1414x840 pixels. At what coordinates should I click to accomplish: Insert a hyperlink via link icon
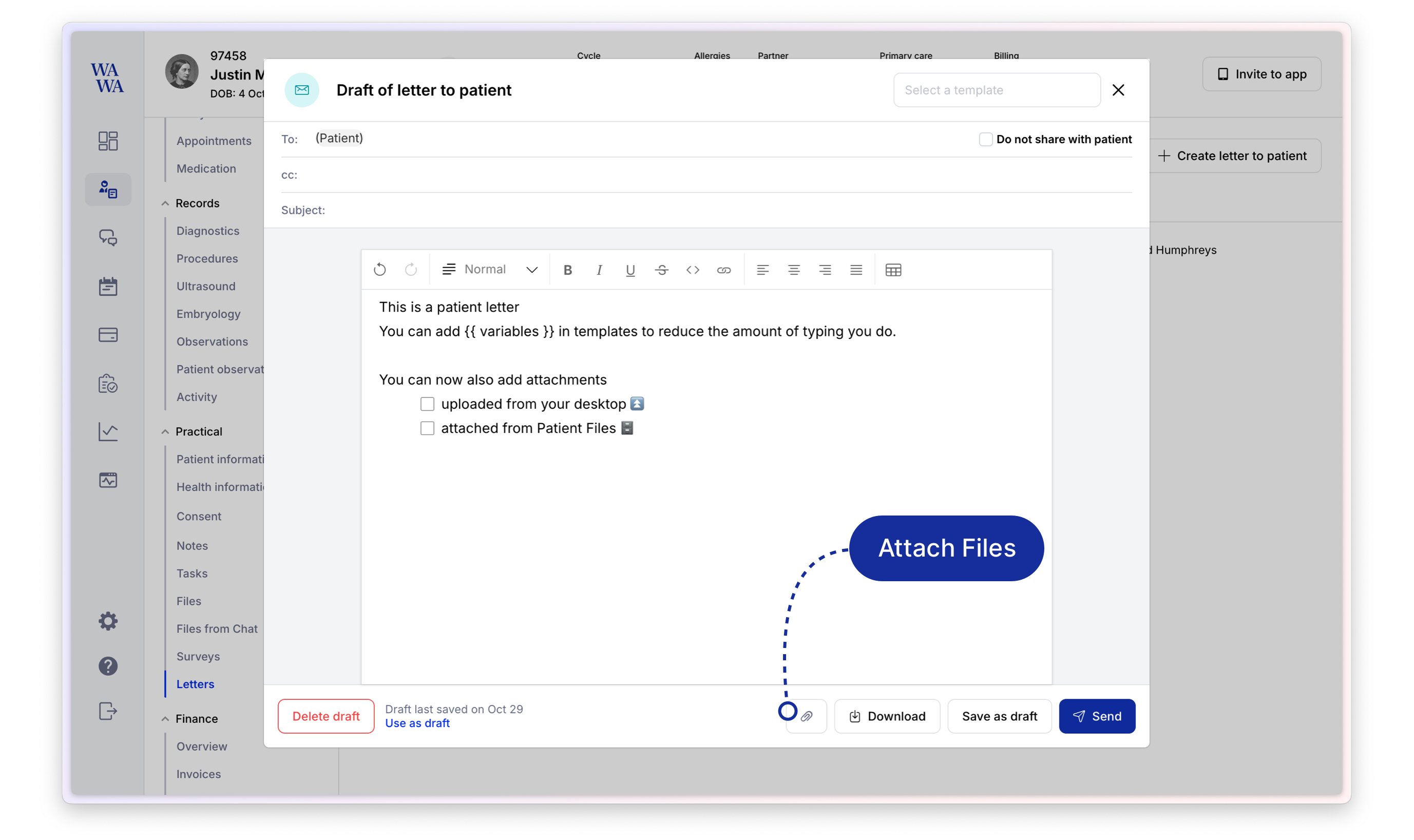point(723,270)
